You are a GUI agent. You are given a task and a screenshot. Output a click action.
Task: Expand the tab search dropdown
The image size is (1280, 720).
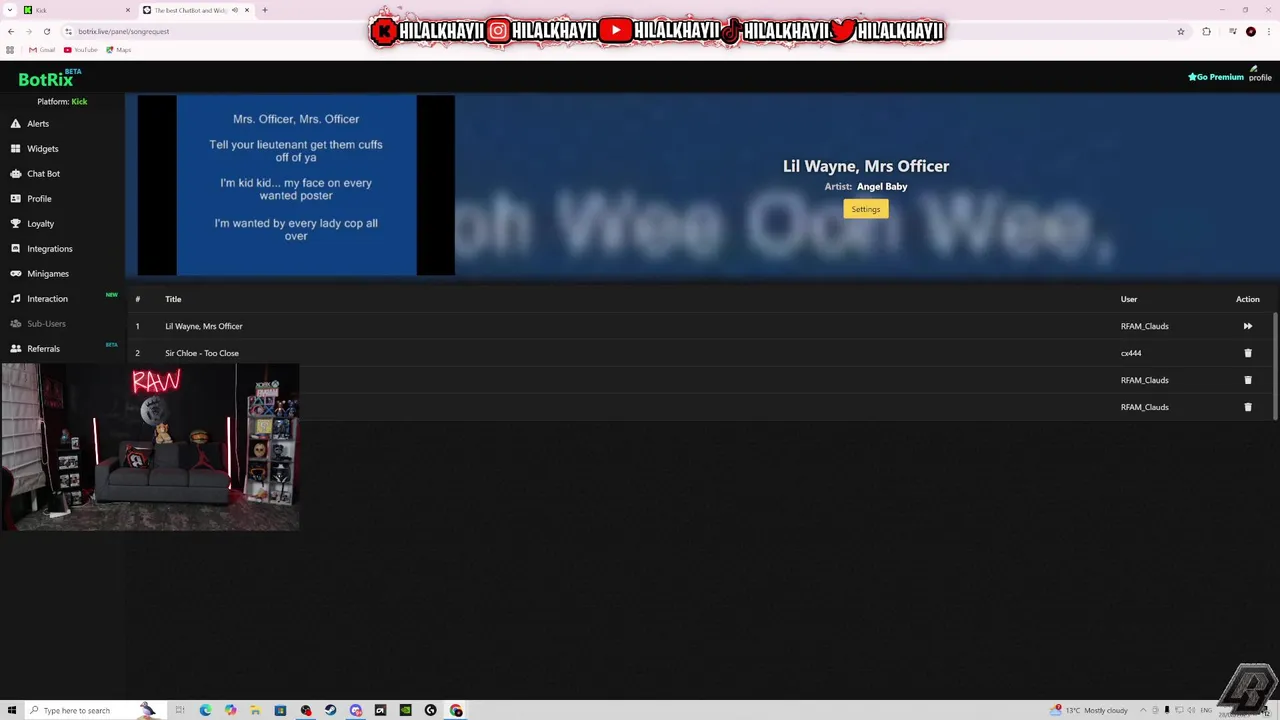click(10, 10)
